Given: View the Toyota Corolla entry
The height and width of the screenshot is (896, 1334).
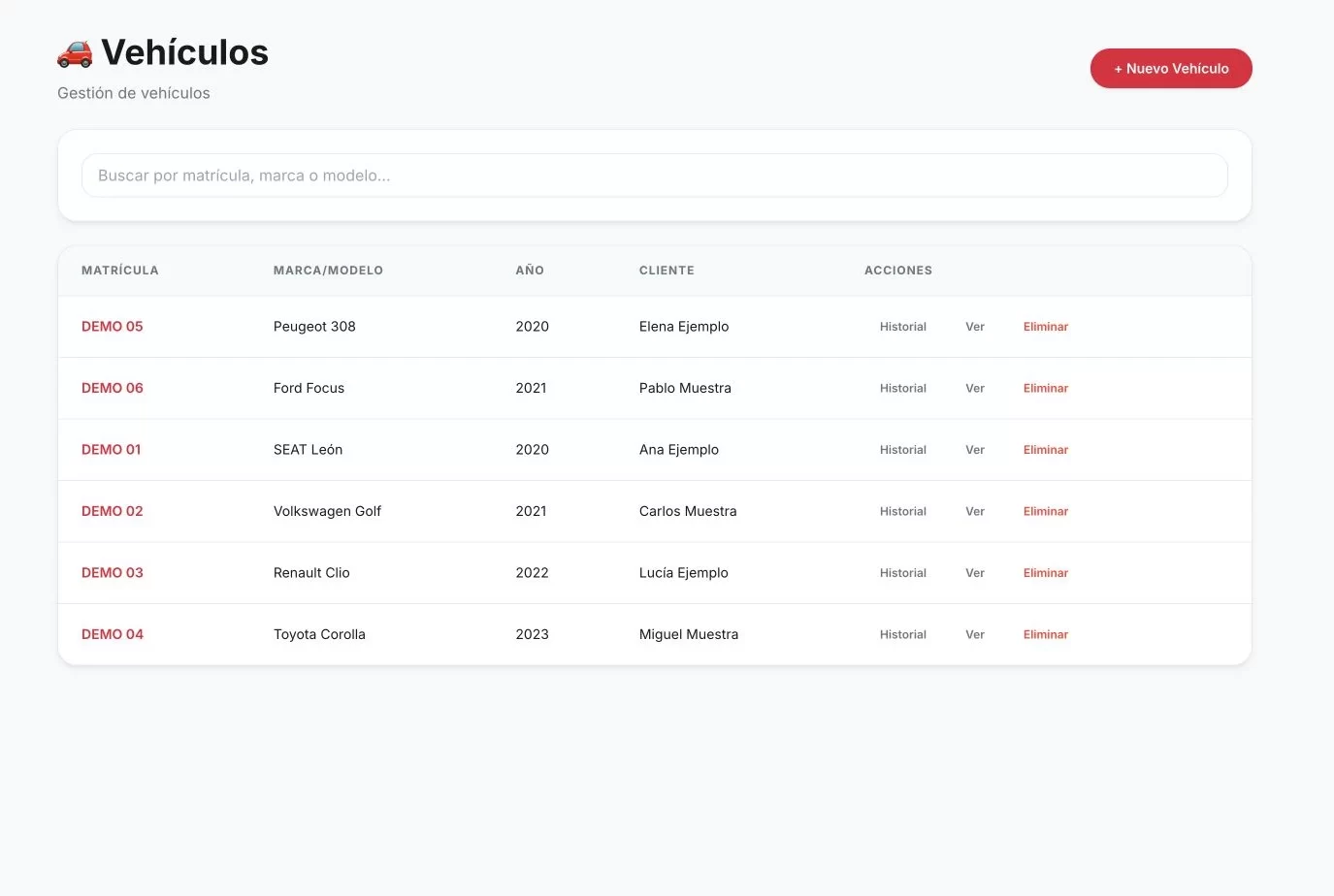Looking at the screenshot, I should point(975,634).
